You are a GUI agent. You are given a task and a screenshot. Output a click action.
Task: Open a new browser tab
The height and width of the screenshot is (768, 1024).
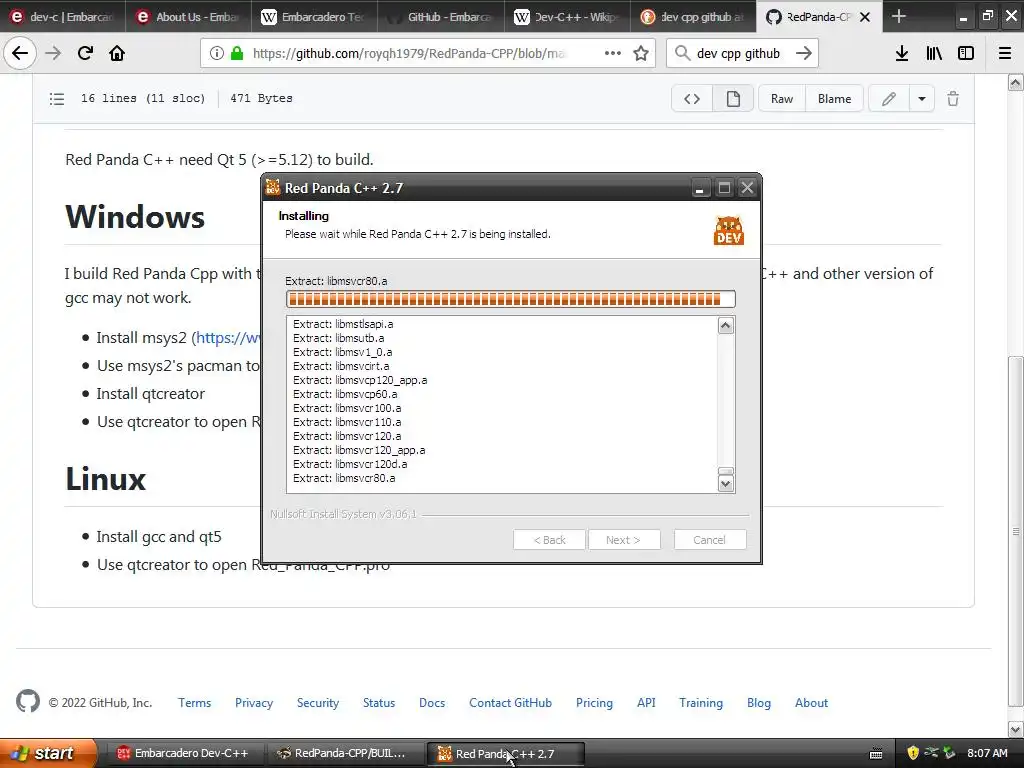coord(899,16)
